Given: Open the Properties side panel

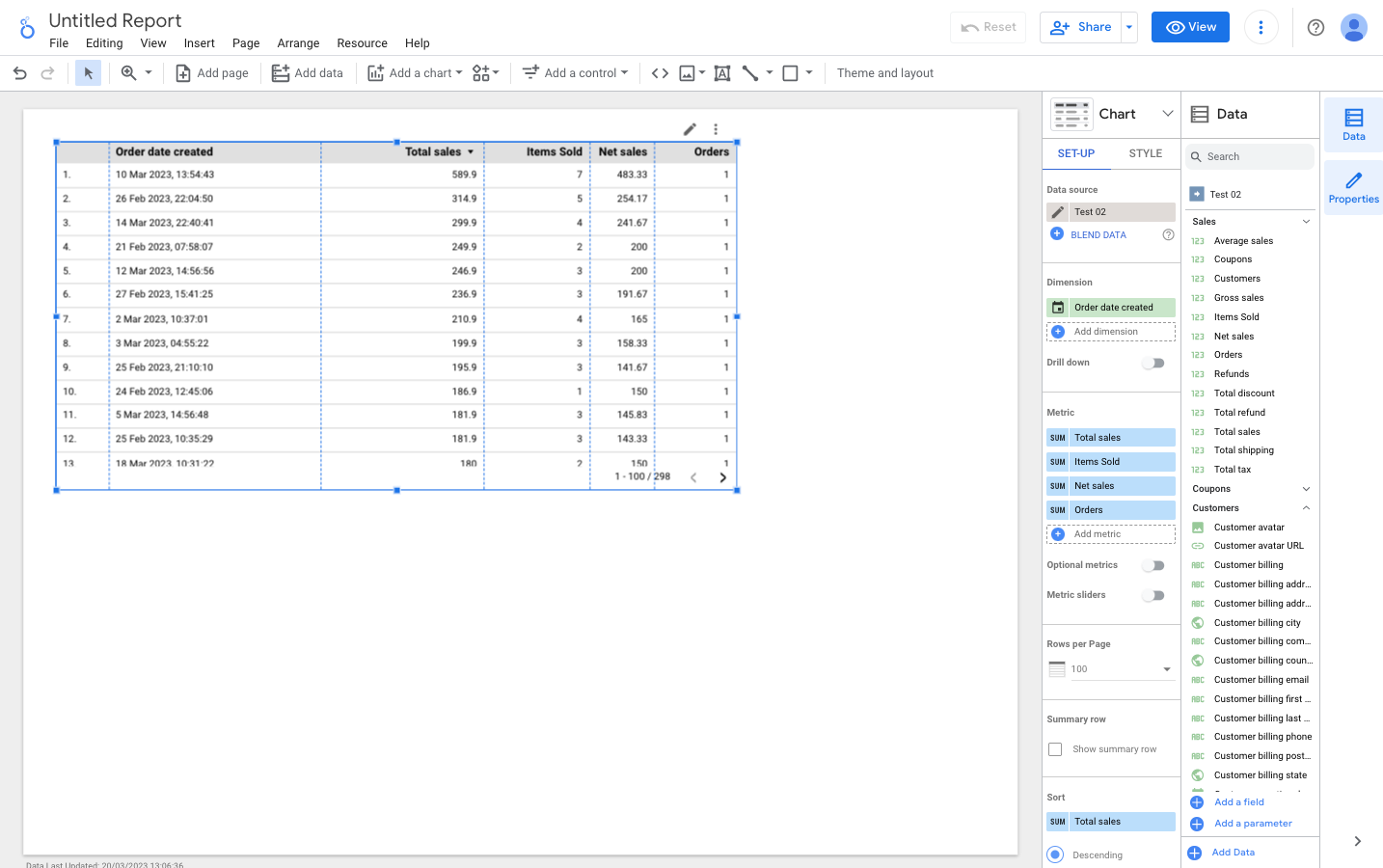Looking at the screenshot, I should (x=1353, y=187).
